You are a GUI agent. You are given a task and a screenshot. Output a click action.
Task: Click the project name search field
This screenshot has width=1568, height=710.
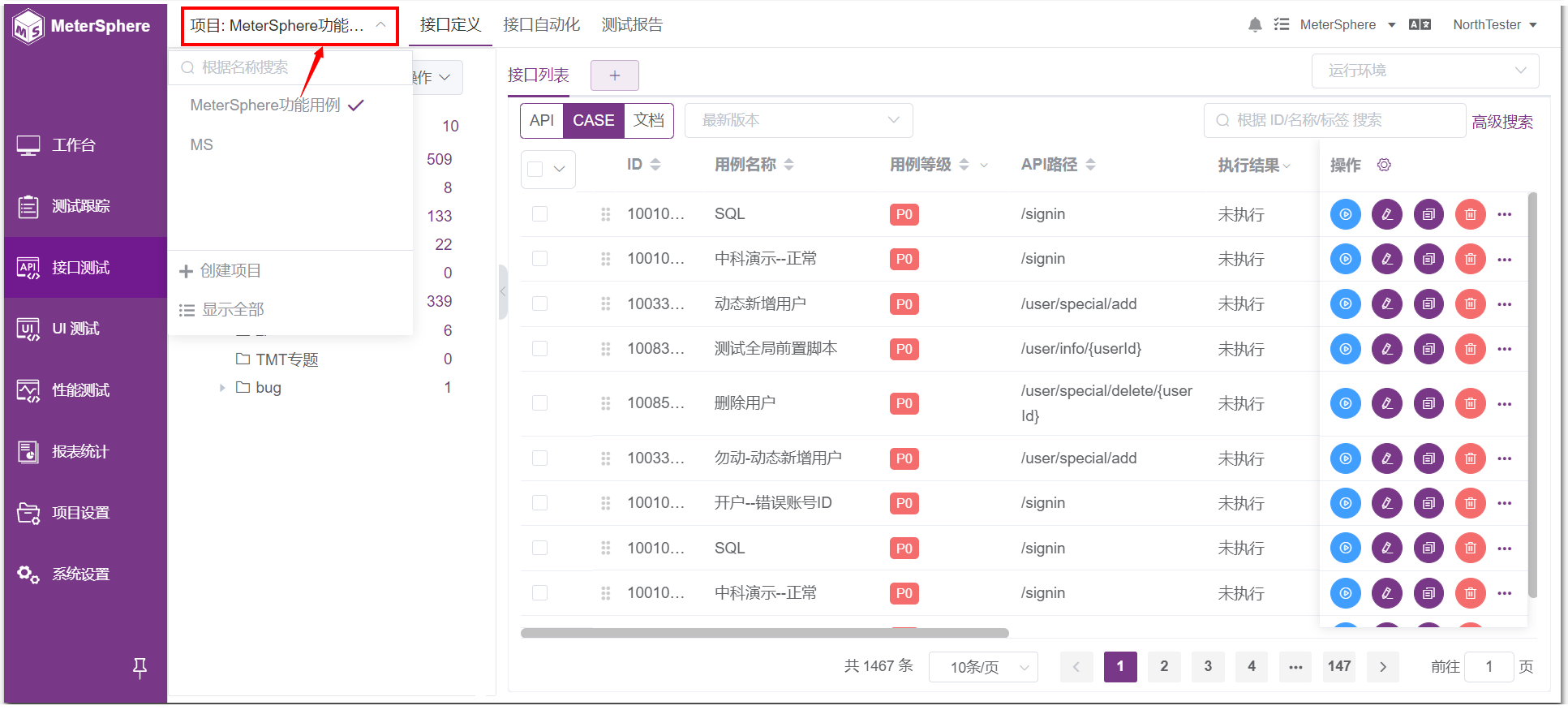click(290, 67)
